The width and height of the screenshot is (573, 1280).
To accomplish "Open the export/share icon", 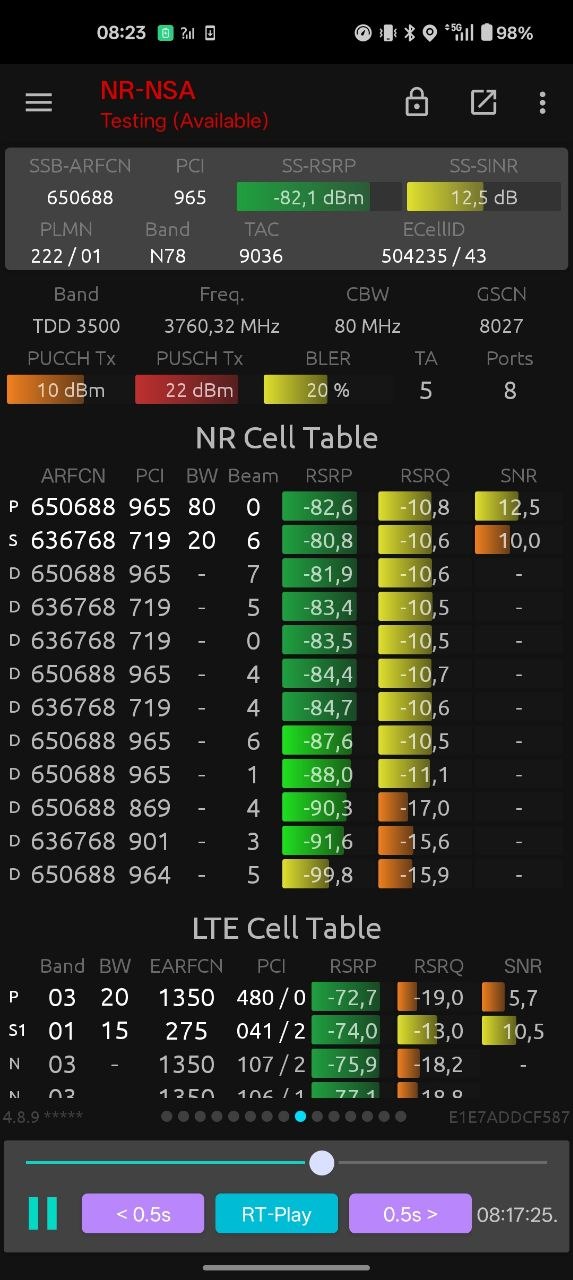I will click(x=483, y=102).
